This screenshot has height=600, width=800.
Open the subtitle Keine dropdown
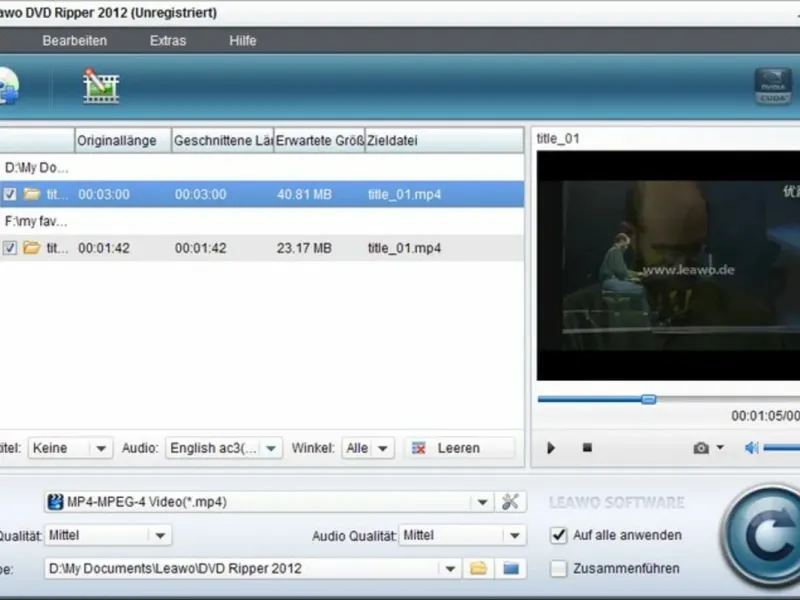click(70, 448)
